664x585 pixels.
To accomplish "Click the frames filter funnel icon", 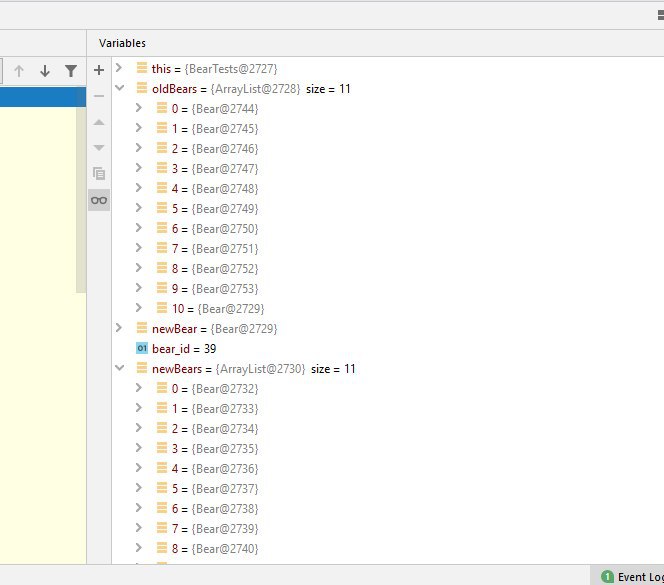I will tap(71, 71).
